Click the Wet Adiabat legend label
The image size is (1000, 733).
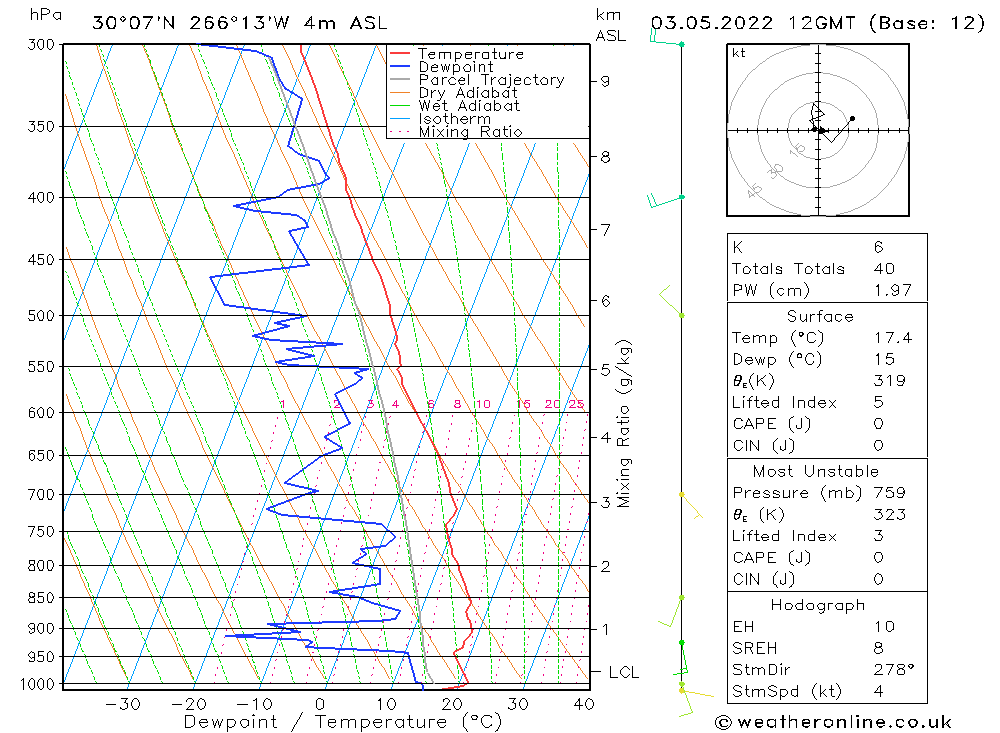[x=469, y=106]
